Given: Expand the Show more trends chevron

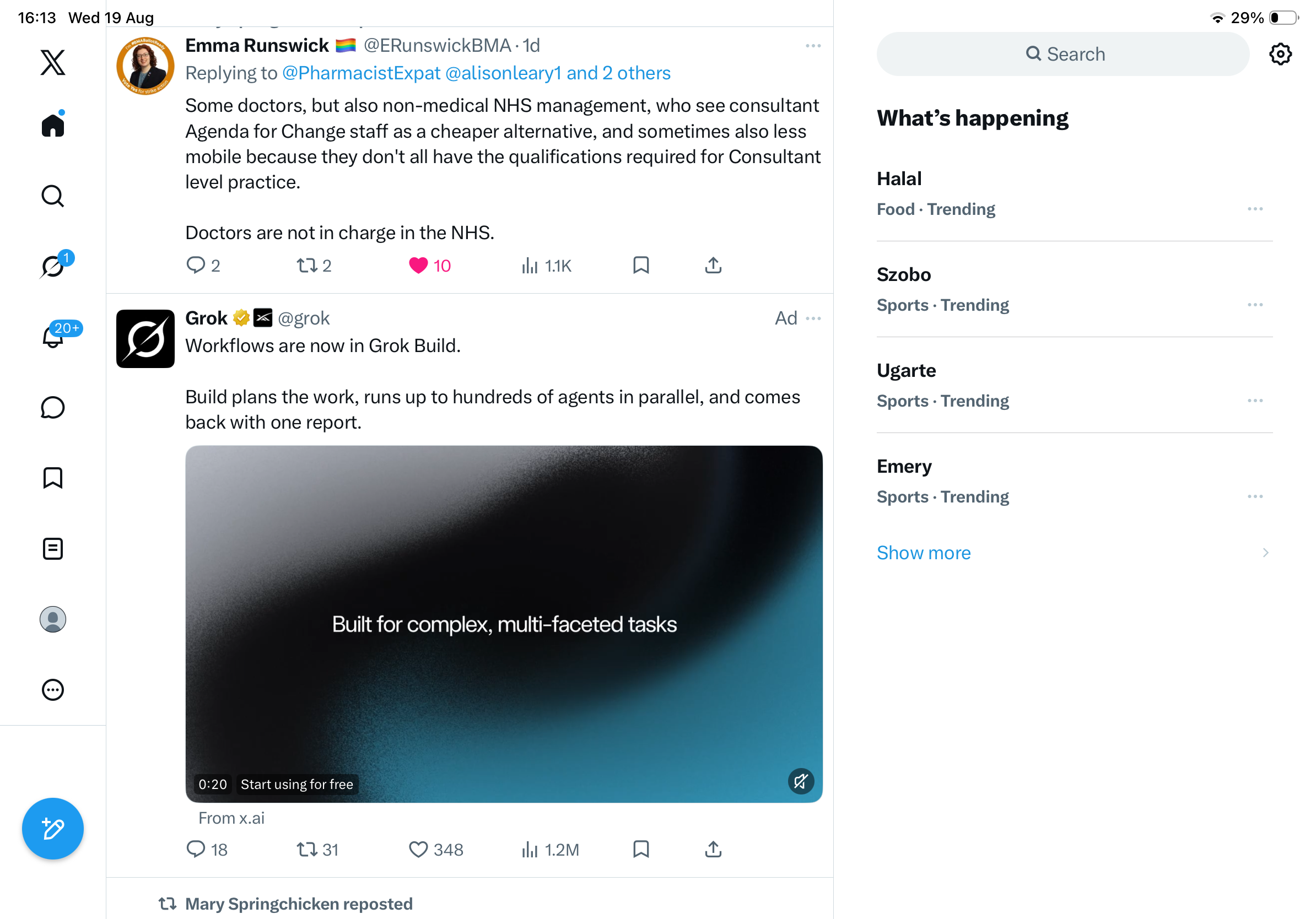Looking at the screenshot, I should (x=1265, y=552).
